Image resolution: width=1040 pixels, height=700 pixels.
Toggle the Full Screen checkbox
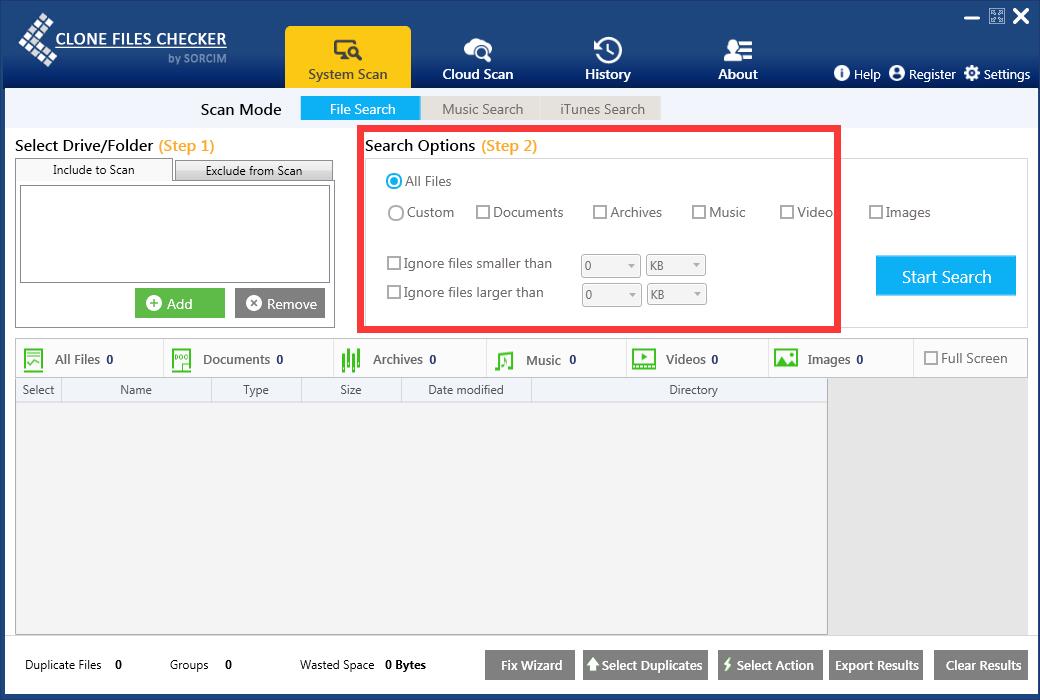point(931,358)
